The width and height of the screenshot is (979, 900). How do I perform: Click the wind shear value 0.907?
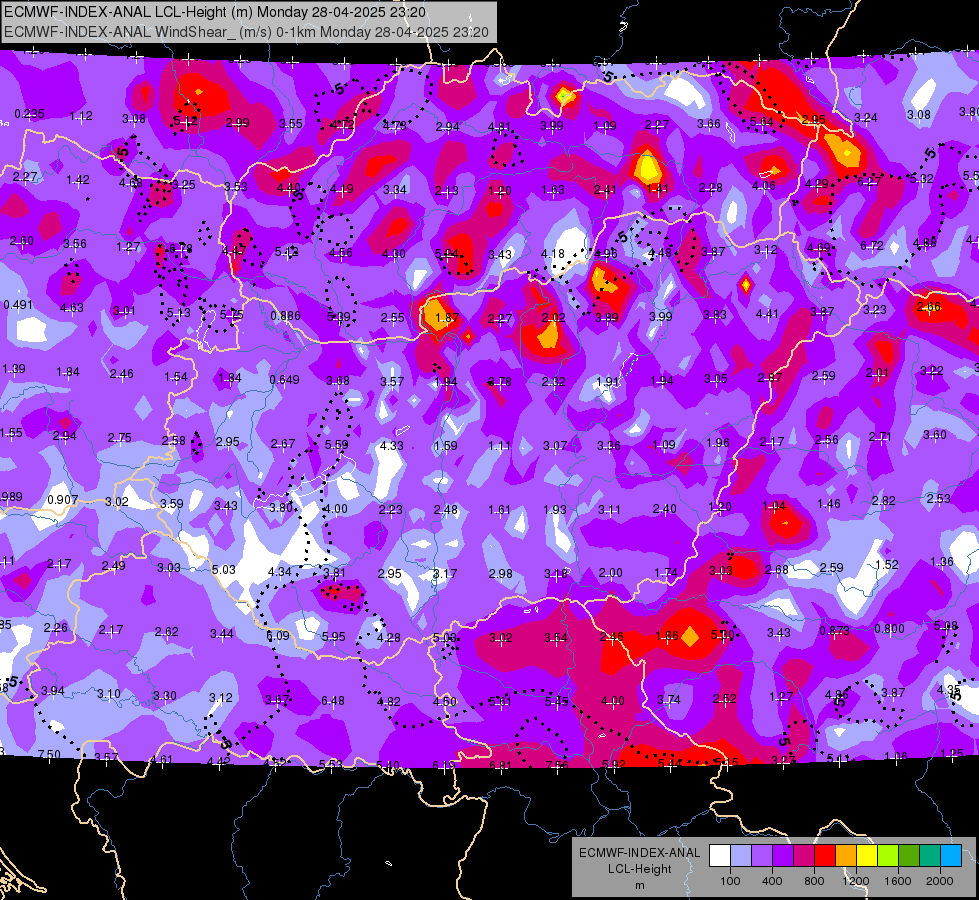(x=62, y=500)
